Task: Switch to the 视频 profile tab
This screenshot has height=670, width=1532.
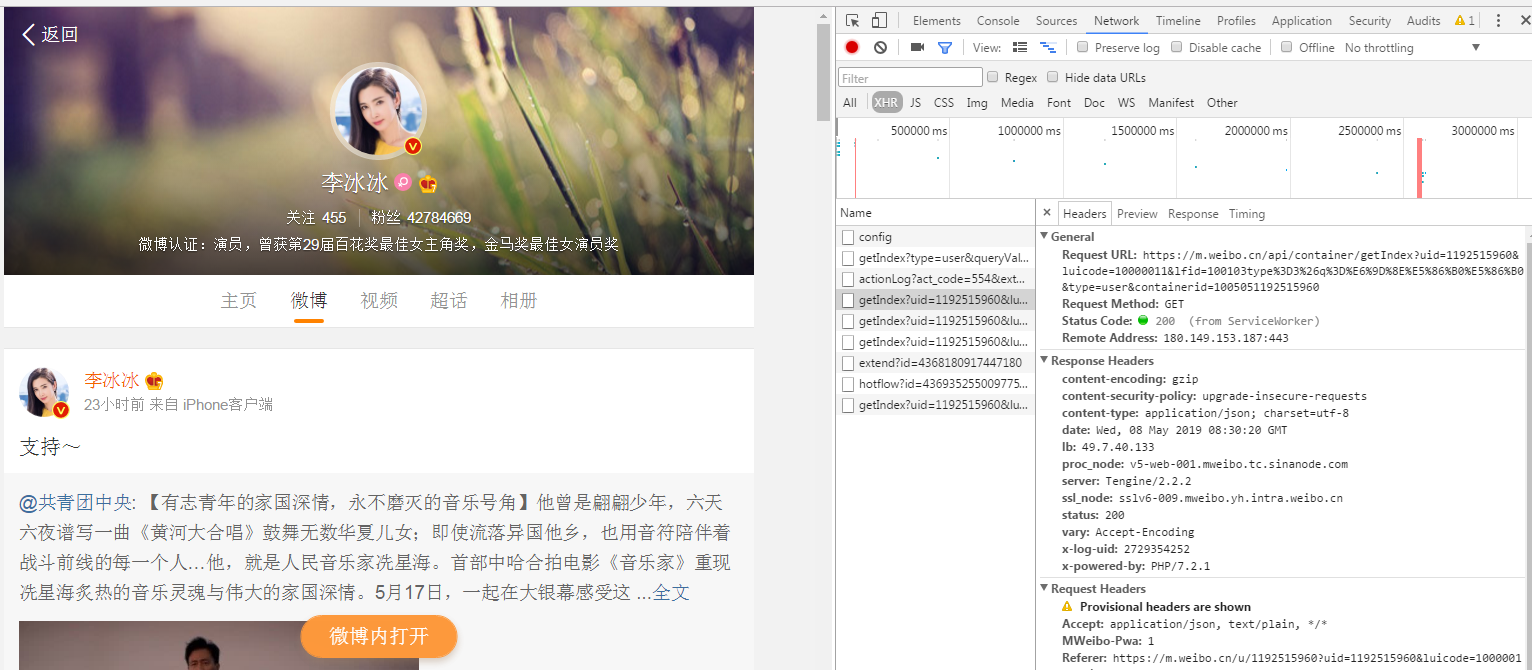Action: [379, 300]
